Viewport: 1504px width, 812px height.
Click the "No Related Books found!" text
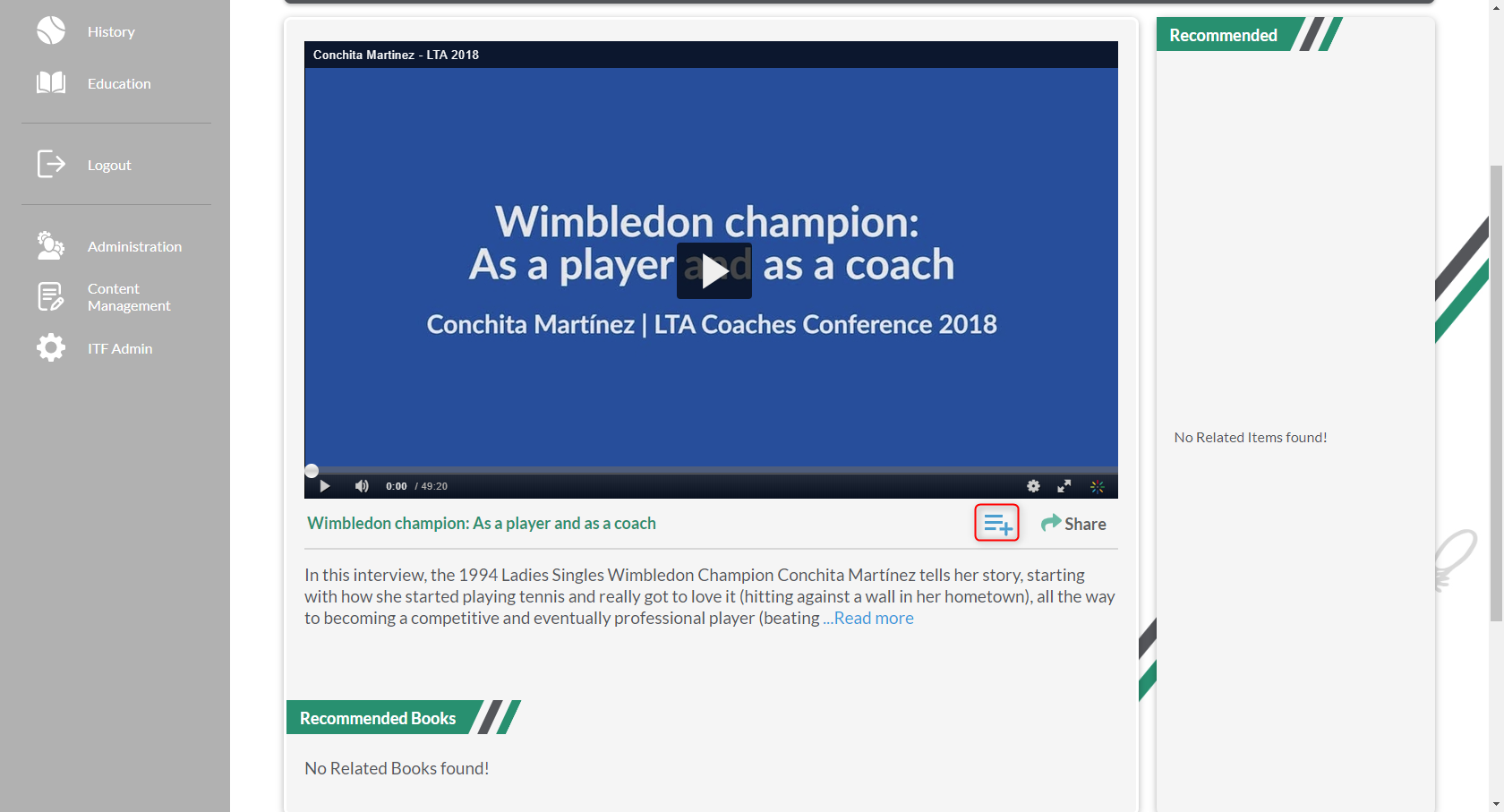(x=397, y=768)
